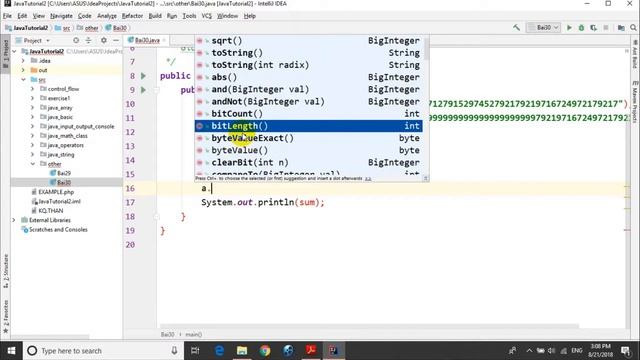Click the src breadcrumb in navigation bar

[x=66, y=28]
